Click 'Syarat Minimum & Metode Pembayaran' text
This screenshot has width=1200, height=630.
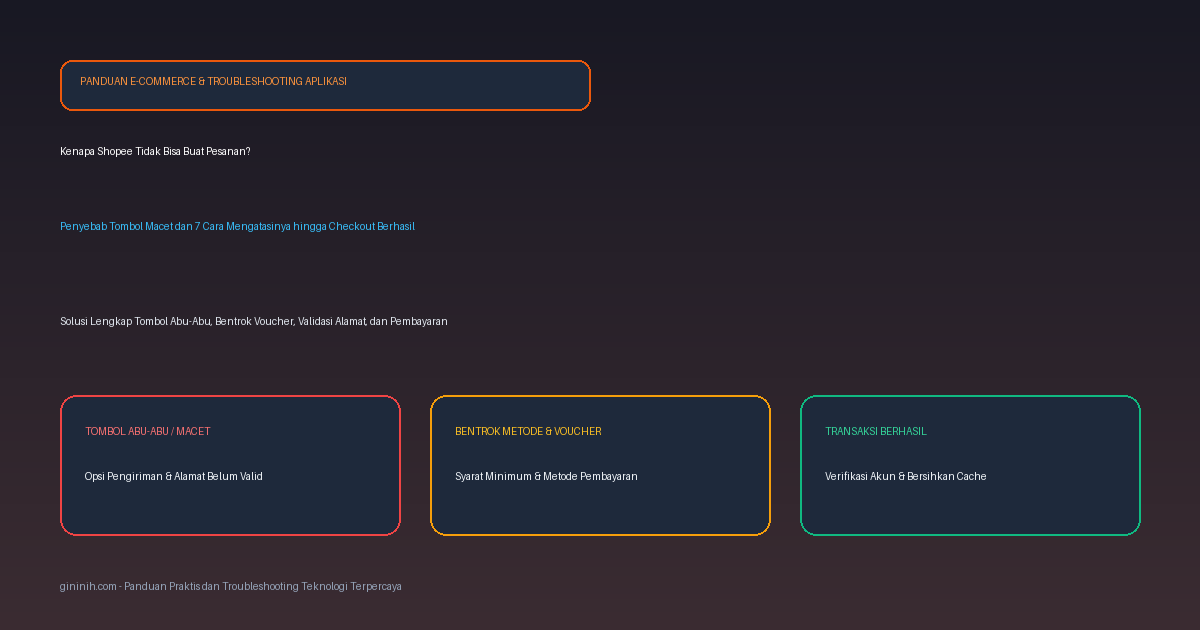[546, 476]
